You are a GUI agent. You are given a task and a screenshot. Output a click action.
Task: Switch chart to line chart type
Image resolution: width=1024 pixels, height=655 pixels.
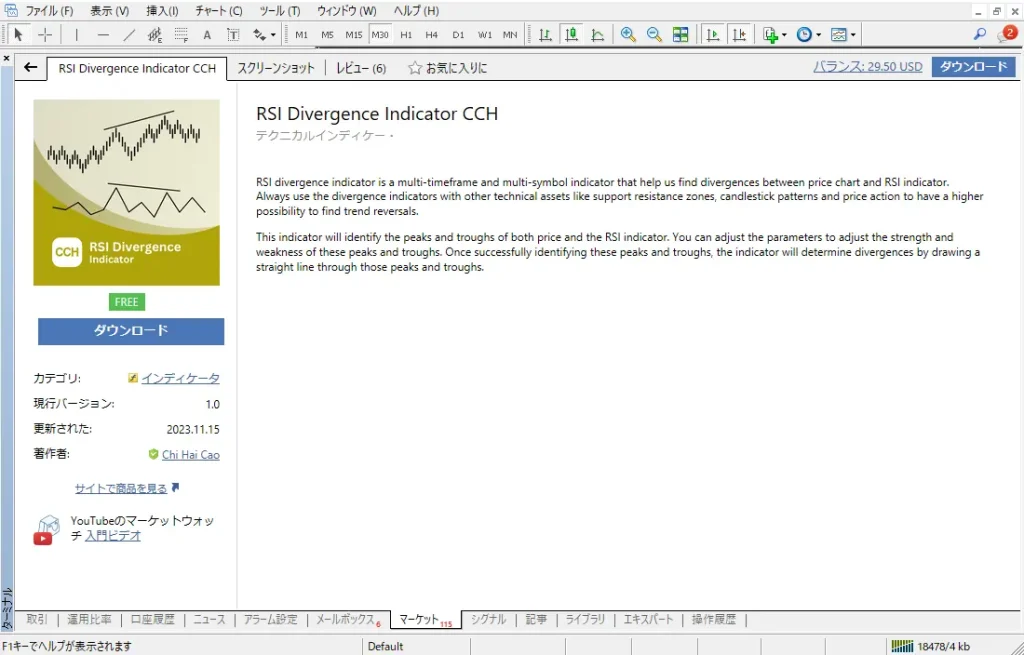[x=598, y=35]
